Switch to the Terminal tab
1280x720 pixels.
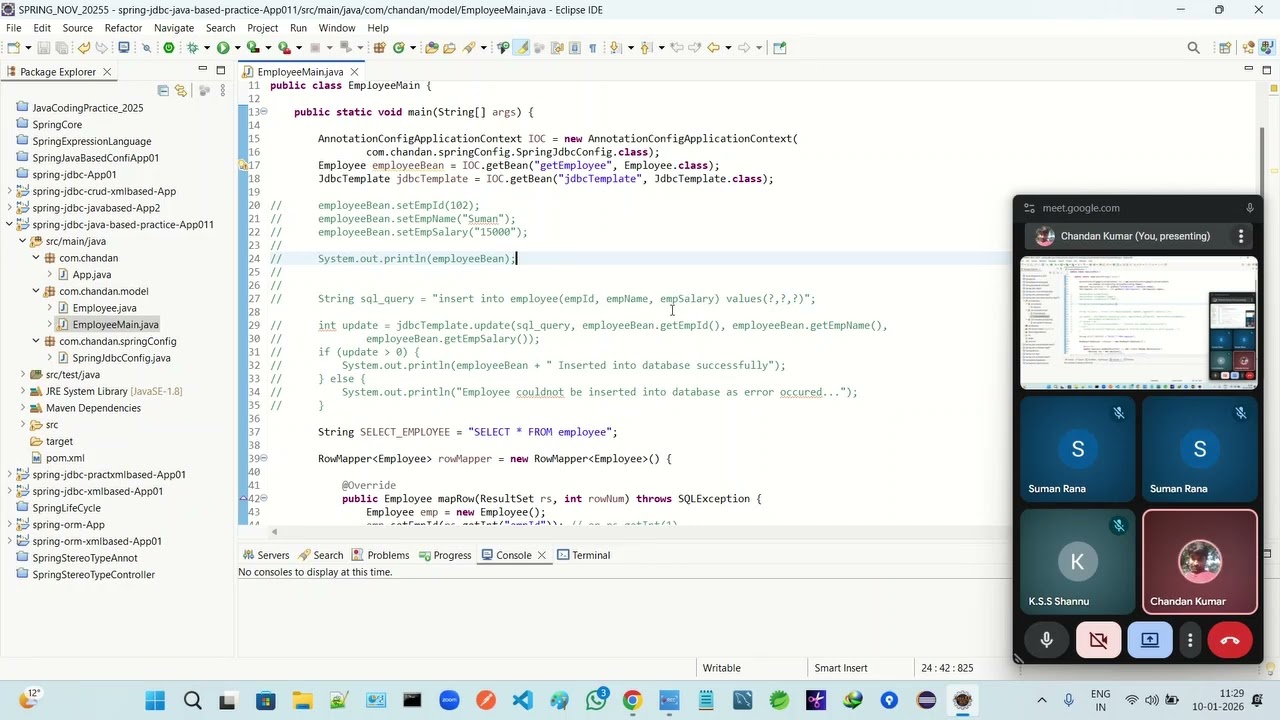pyautogui.click(x=583, y=555)
